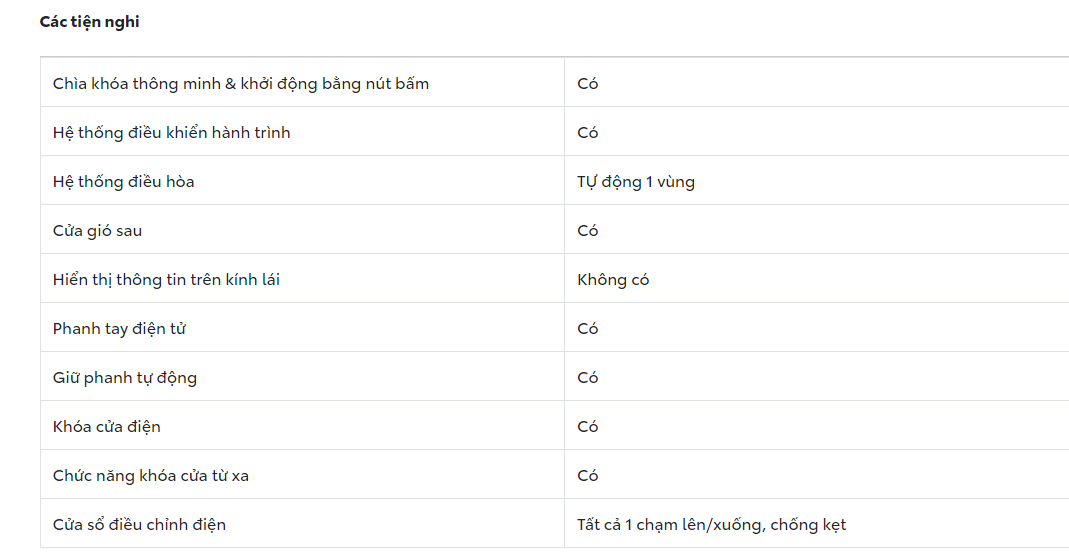Click the 'Không có' value
Screen dimensions: 1069x558
613,280
